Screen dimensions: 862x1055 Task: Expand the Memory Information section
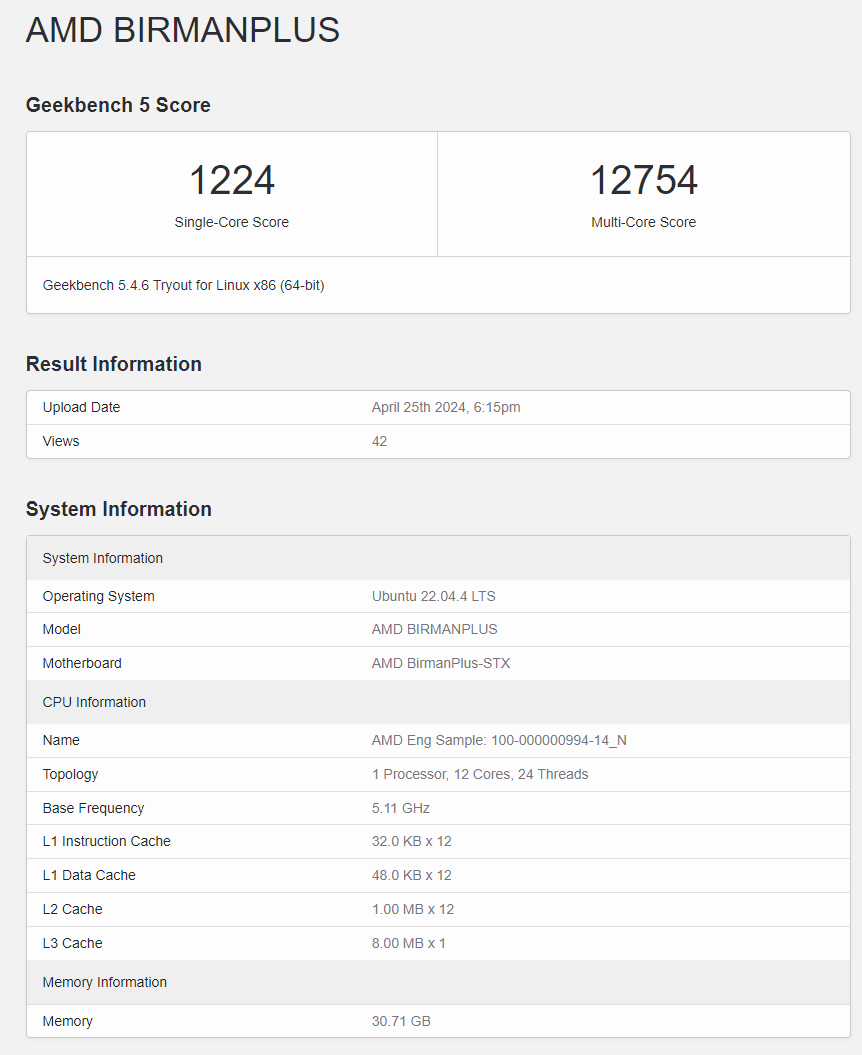(x=104, y=982)
